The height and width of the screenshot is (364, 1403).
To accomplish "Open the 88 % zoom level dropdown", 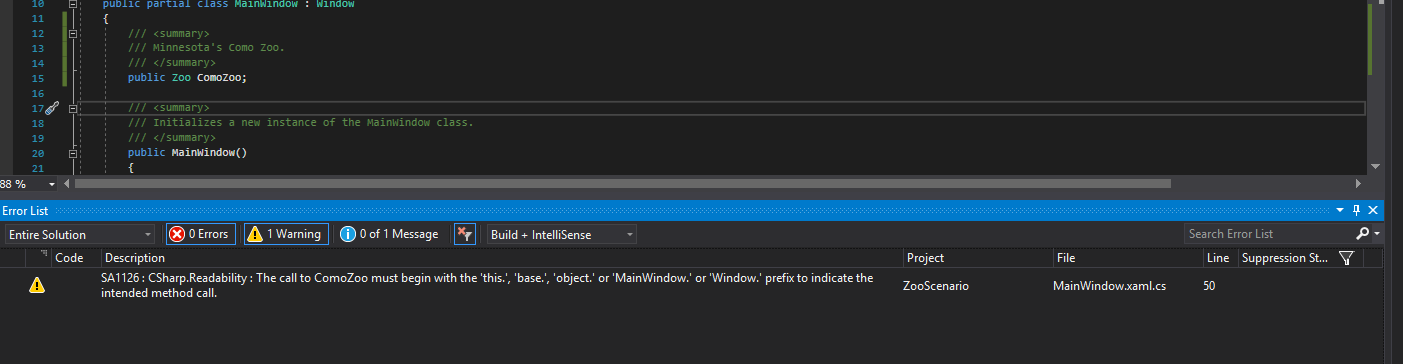I will pyautogui.click(x=52, y=184).
